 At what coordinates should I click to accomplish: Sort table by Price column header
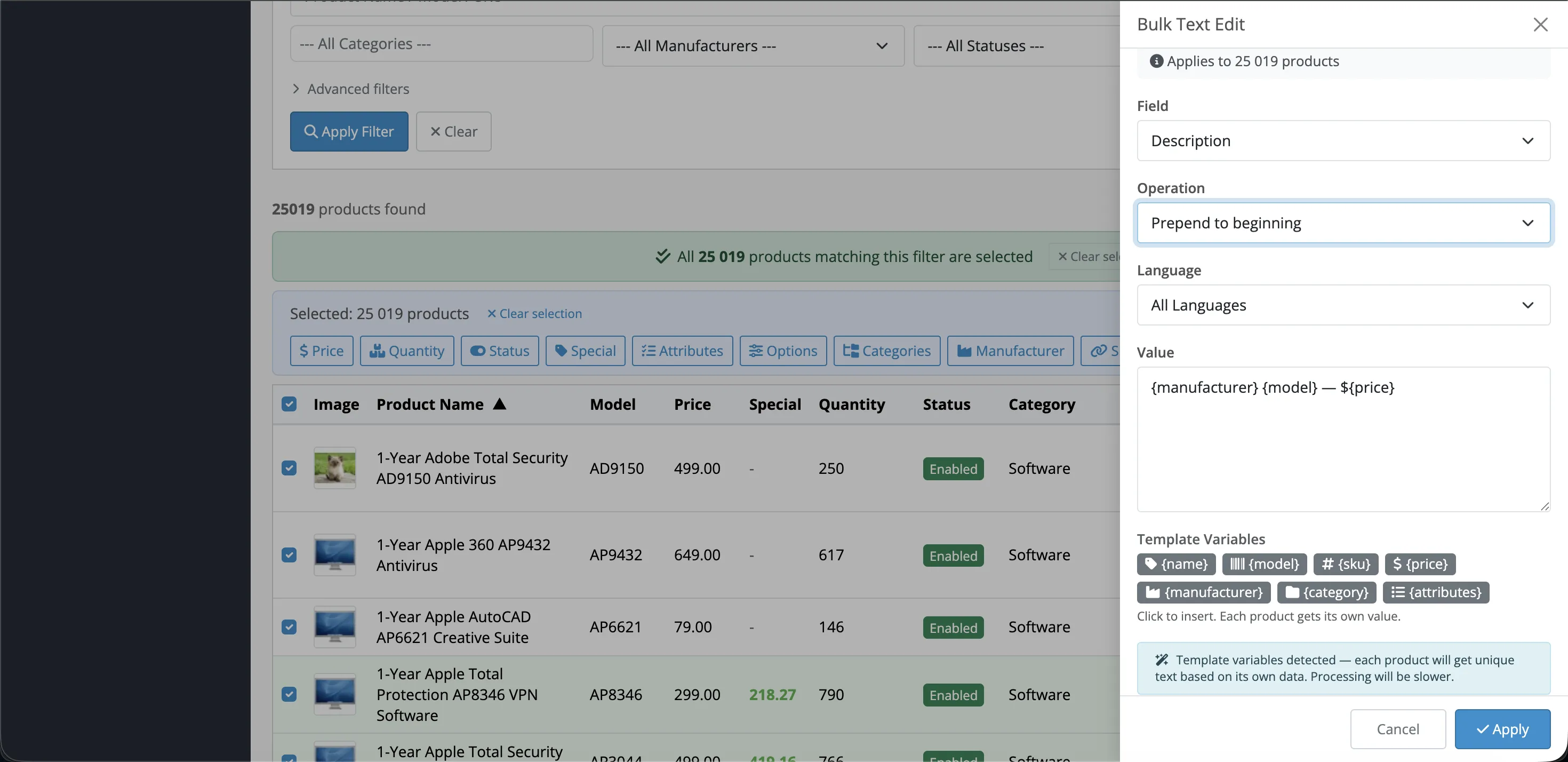[x=692, y=404]
